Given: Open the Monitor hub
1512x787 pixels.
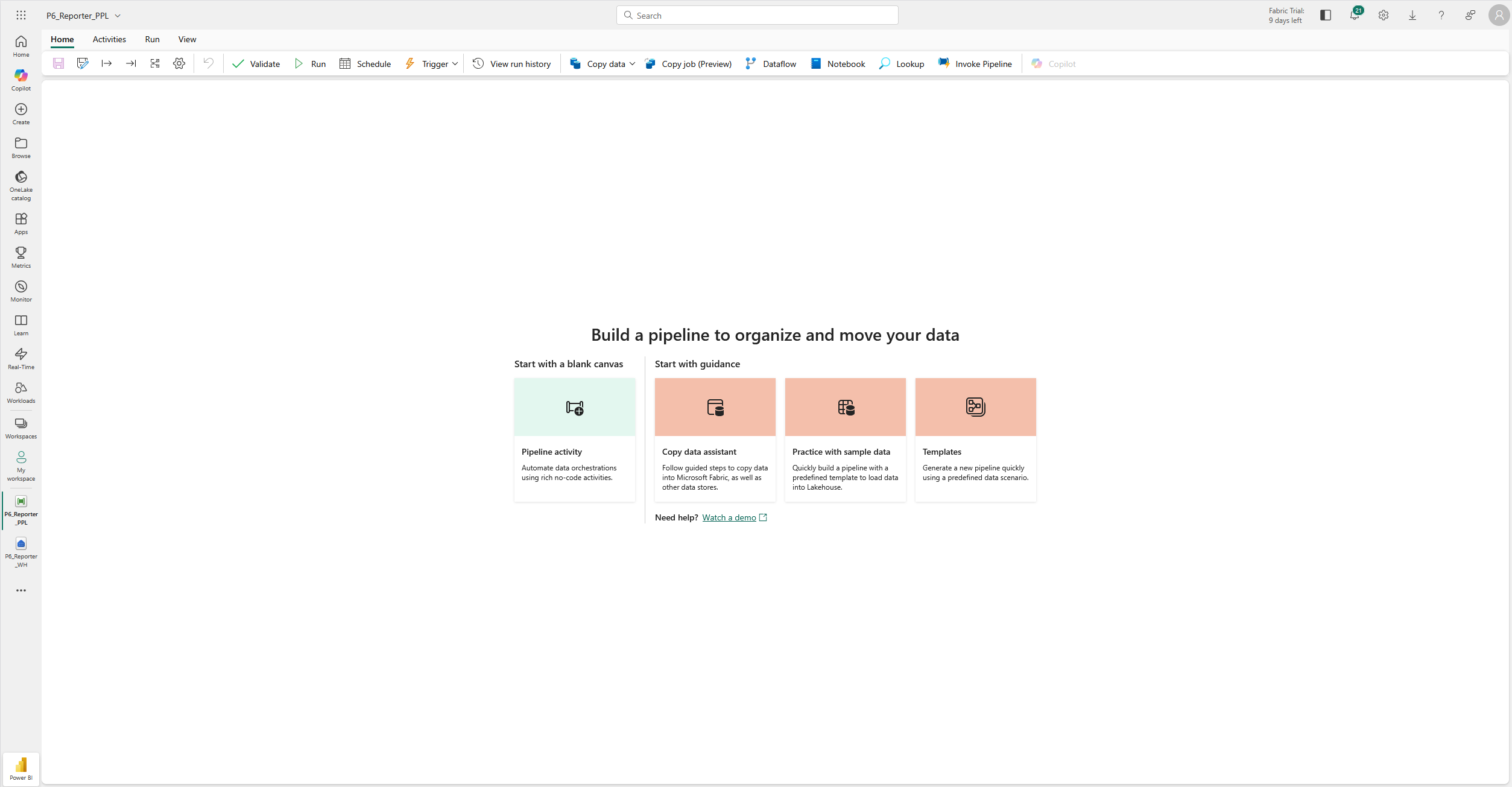Looking at the screenshot, I should [x=21, y=290].
